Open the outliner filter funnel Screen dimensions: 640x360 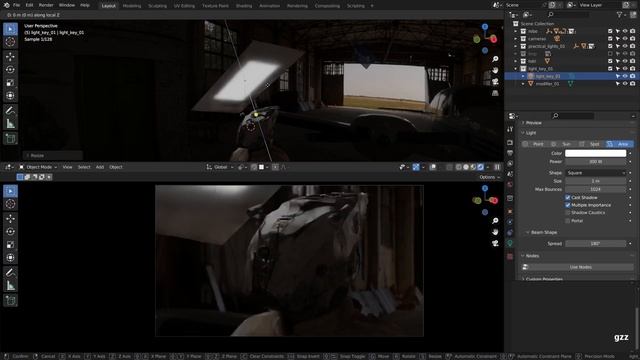pos(620,15)
